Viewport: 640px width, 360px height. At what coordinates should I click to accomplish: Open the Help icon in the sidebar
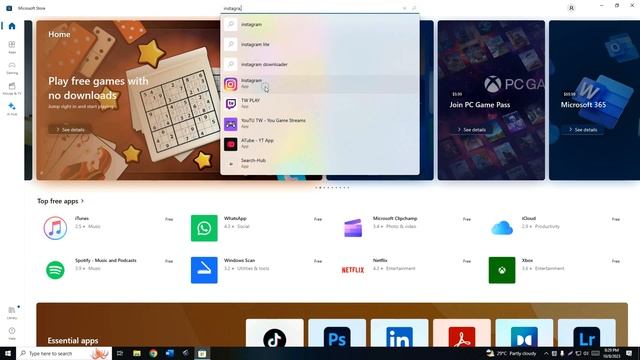[12, 333]
